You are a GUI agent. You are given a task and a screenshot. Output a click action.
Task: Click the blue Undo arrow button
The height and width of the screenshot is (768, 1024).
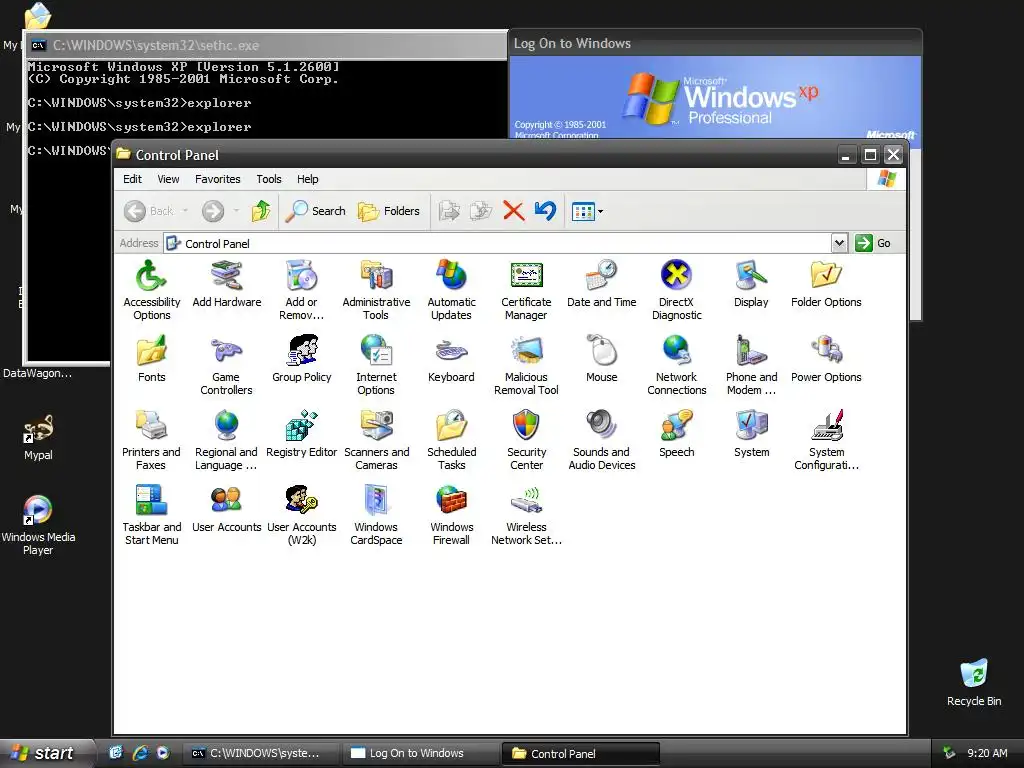coord(545,211)
